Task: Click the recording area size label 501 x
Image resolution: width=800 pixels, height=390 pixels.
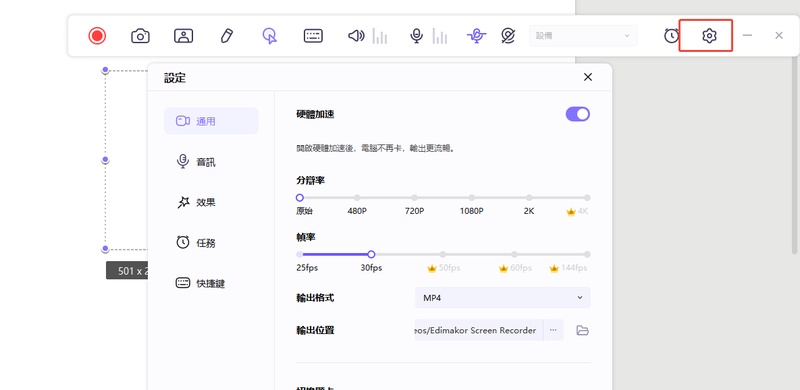Action: [127, 271]
